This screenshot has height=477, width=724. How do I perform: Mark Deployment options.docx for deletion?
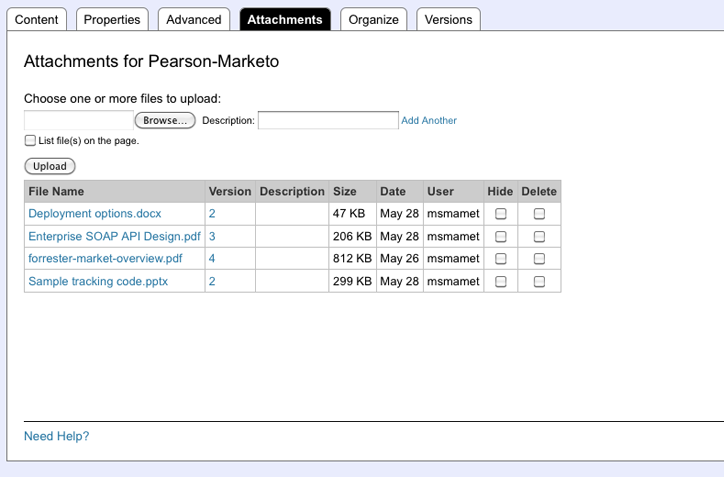pos(539,214)
